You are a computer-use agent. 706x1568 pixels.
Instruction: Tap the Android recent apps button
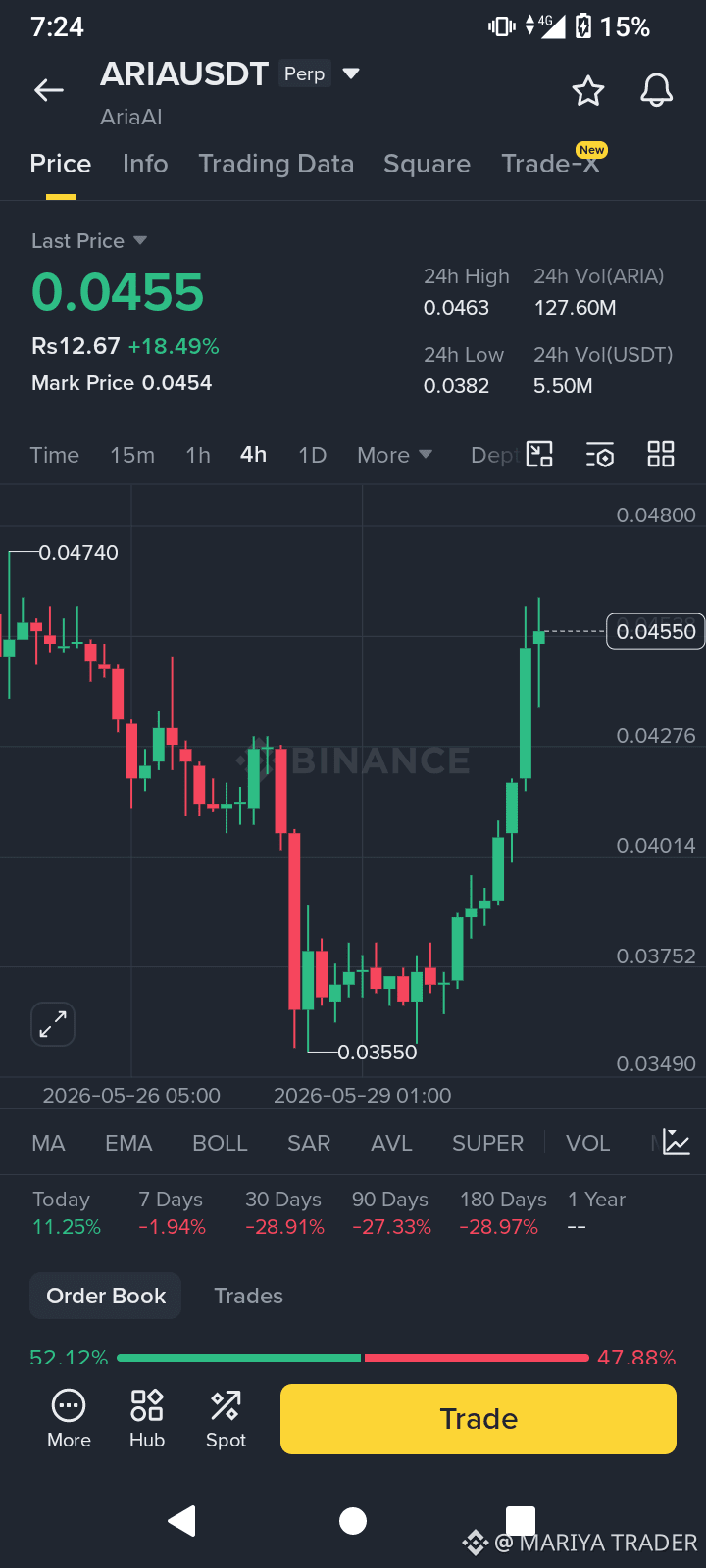[x=521, y=1521]
